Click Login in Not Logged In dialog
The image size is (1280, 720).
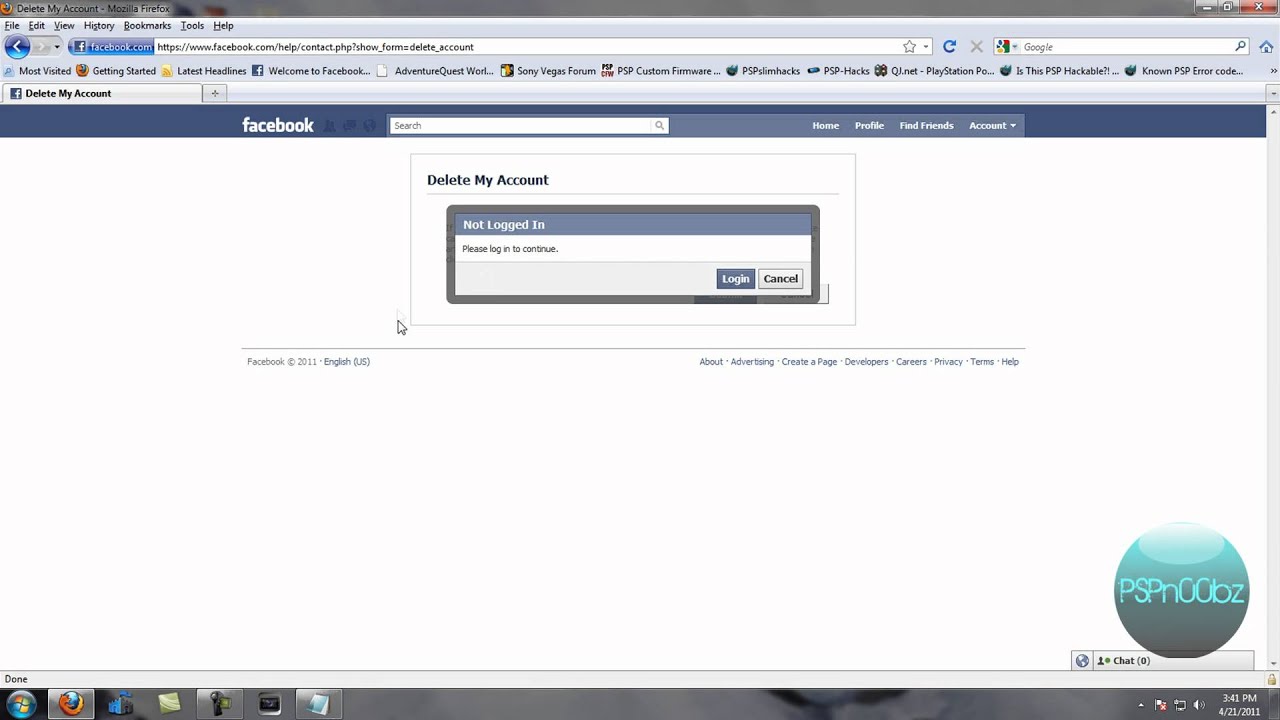point(735,279)
